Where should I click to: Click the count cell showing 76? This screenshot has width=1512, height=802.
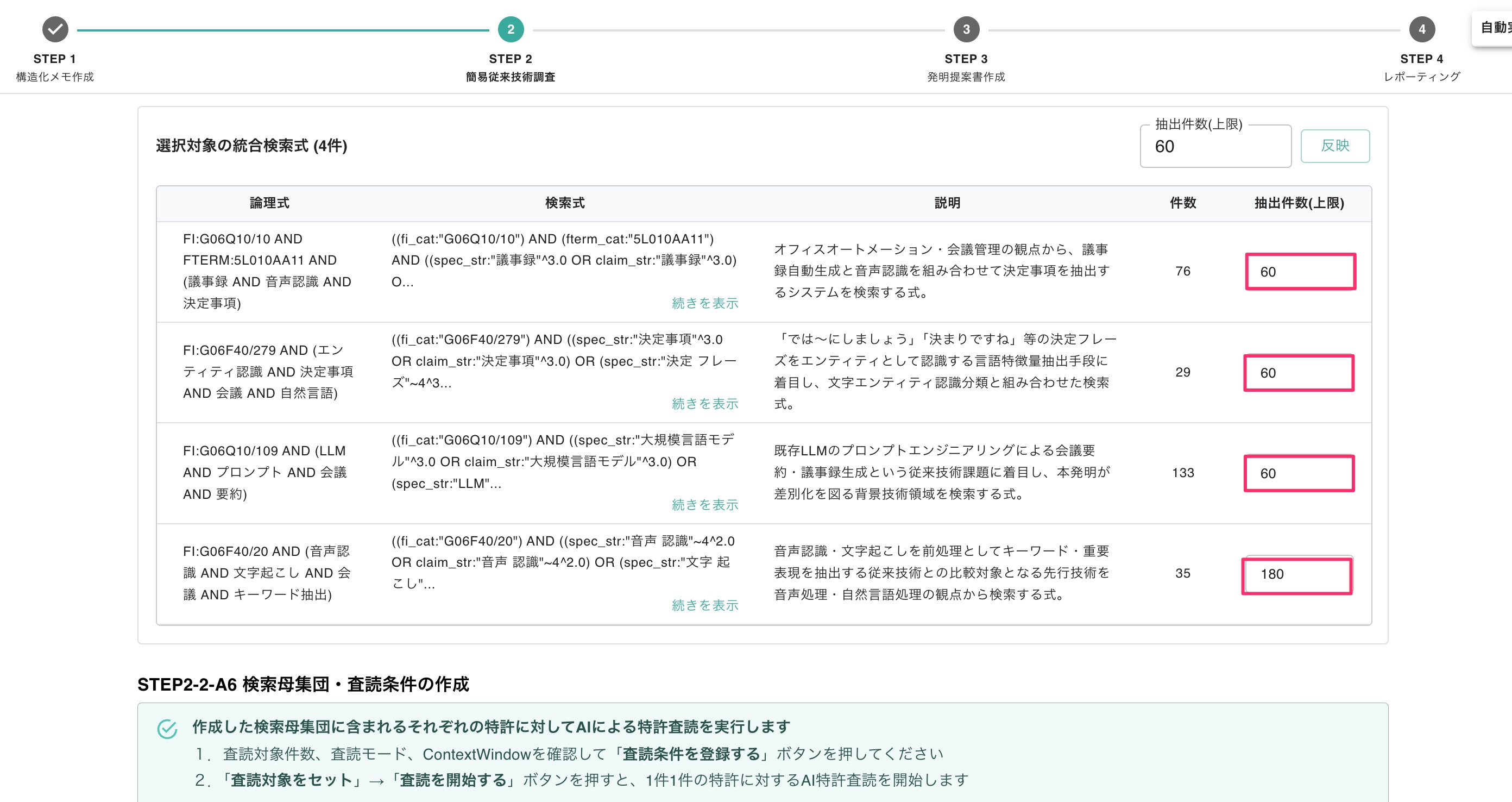coord(1183,271)
